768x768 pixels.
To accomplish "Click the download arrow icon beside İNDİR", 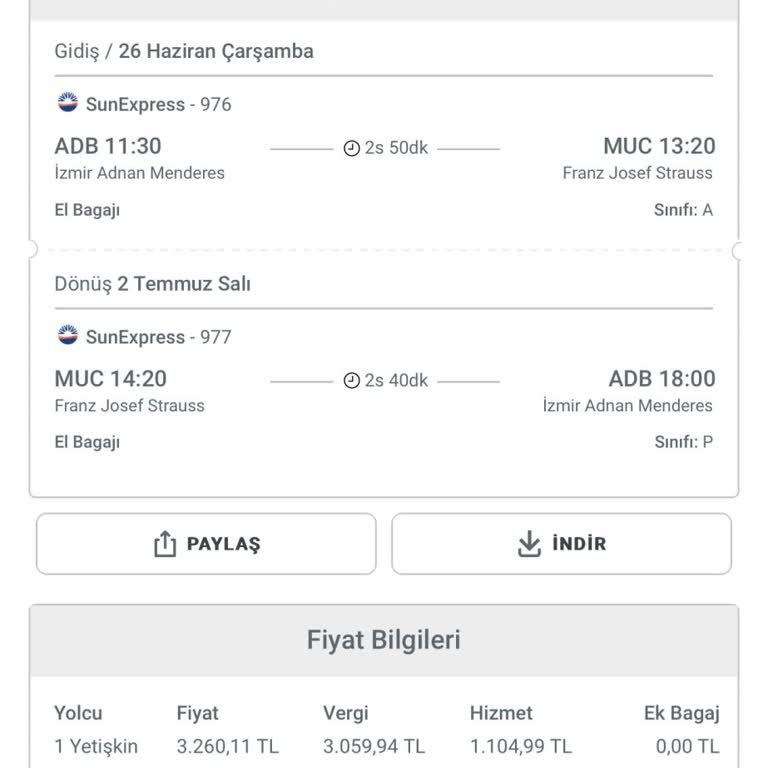I will pos(529,544).
